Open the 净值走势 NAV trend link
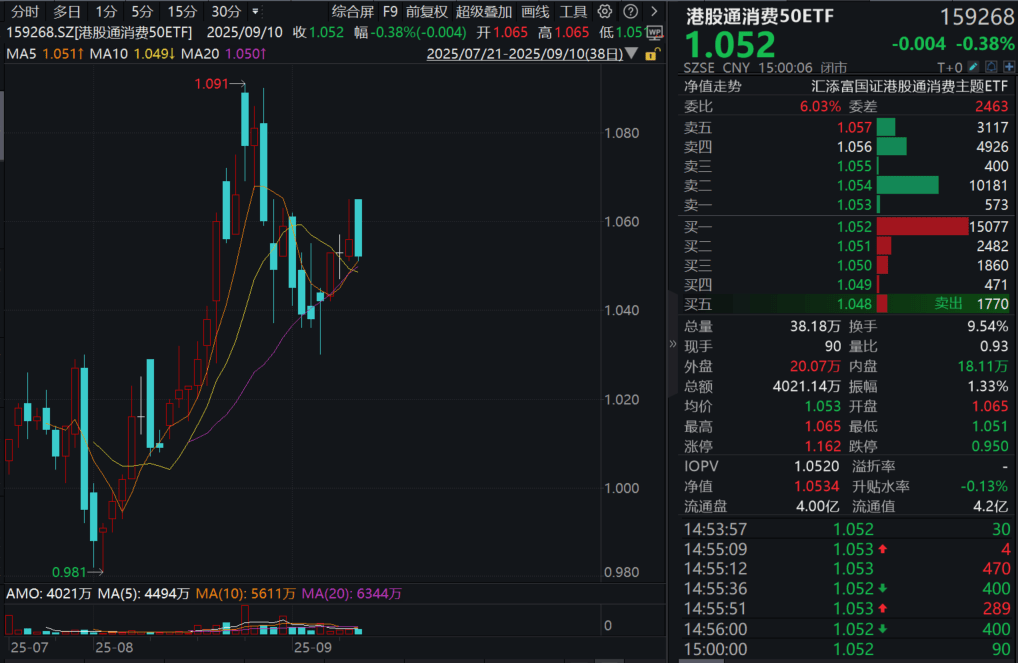The image size is (1018, 663). coord(713,86)
